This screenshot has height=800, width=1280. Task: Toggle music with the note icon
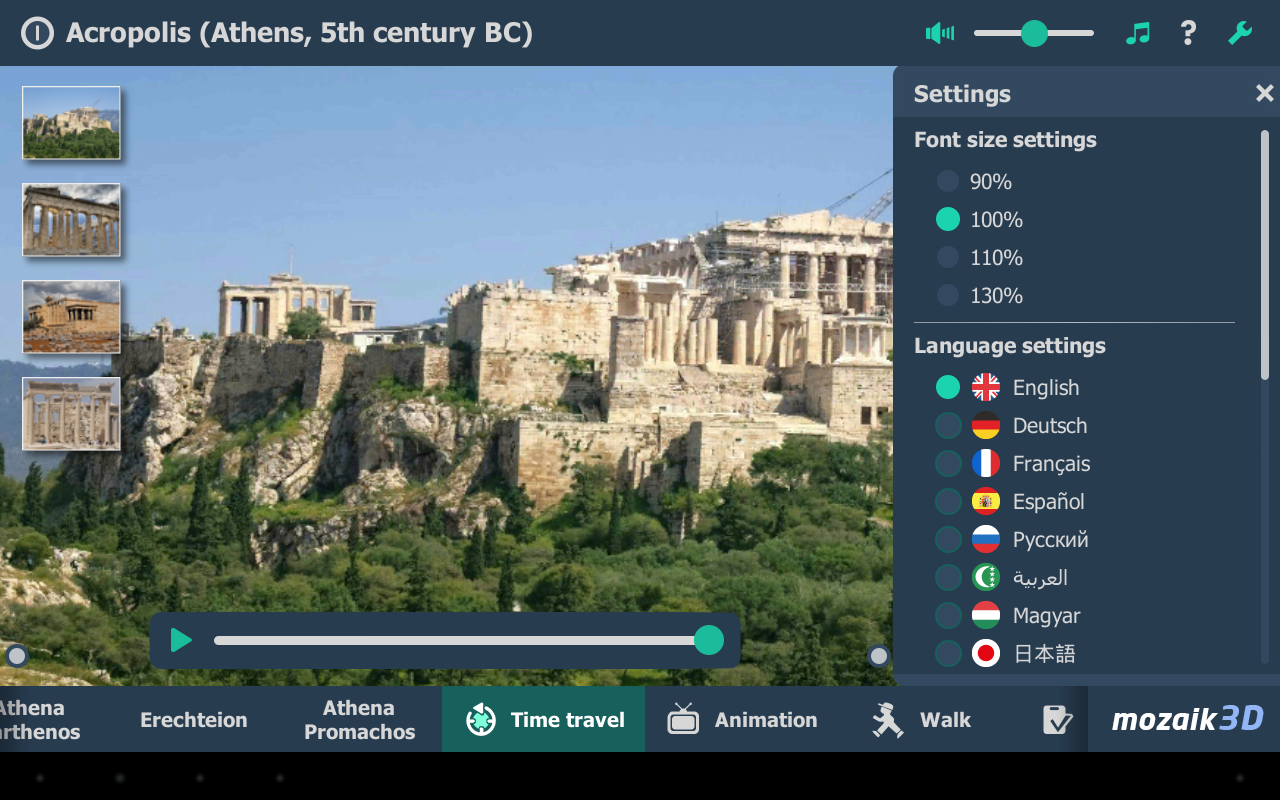coord(1138,33)
